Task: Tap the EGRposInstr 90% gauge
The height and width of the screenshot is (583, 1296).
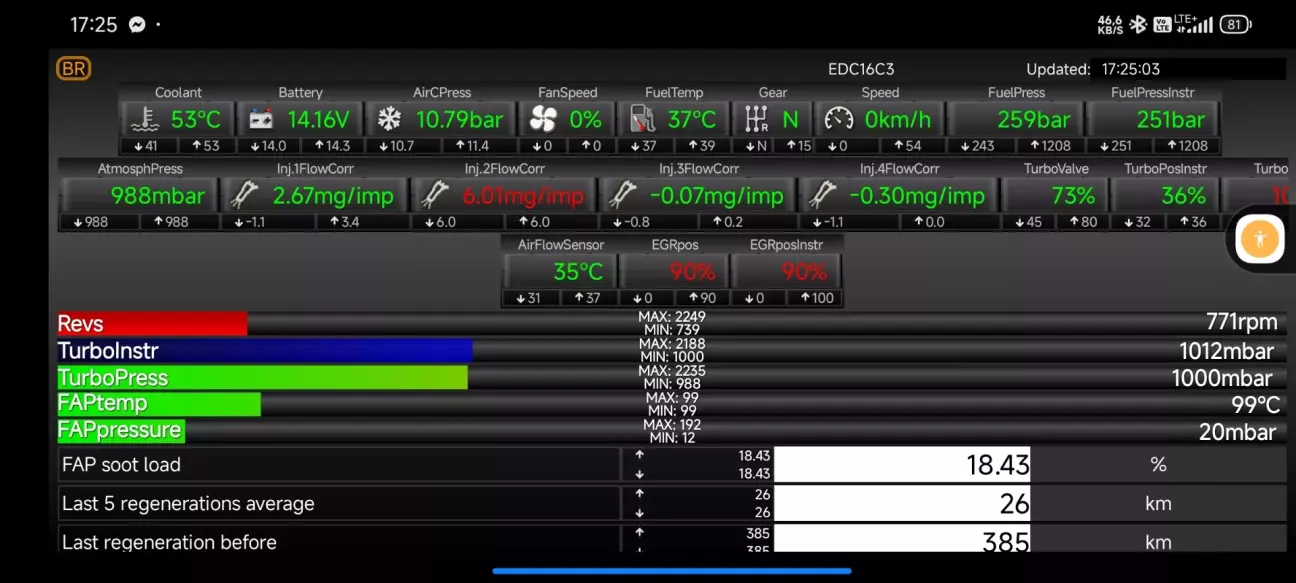Action: coord(787,271)
